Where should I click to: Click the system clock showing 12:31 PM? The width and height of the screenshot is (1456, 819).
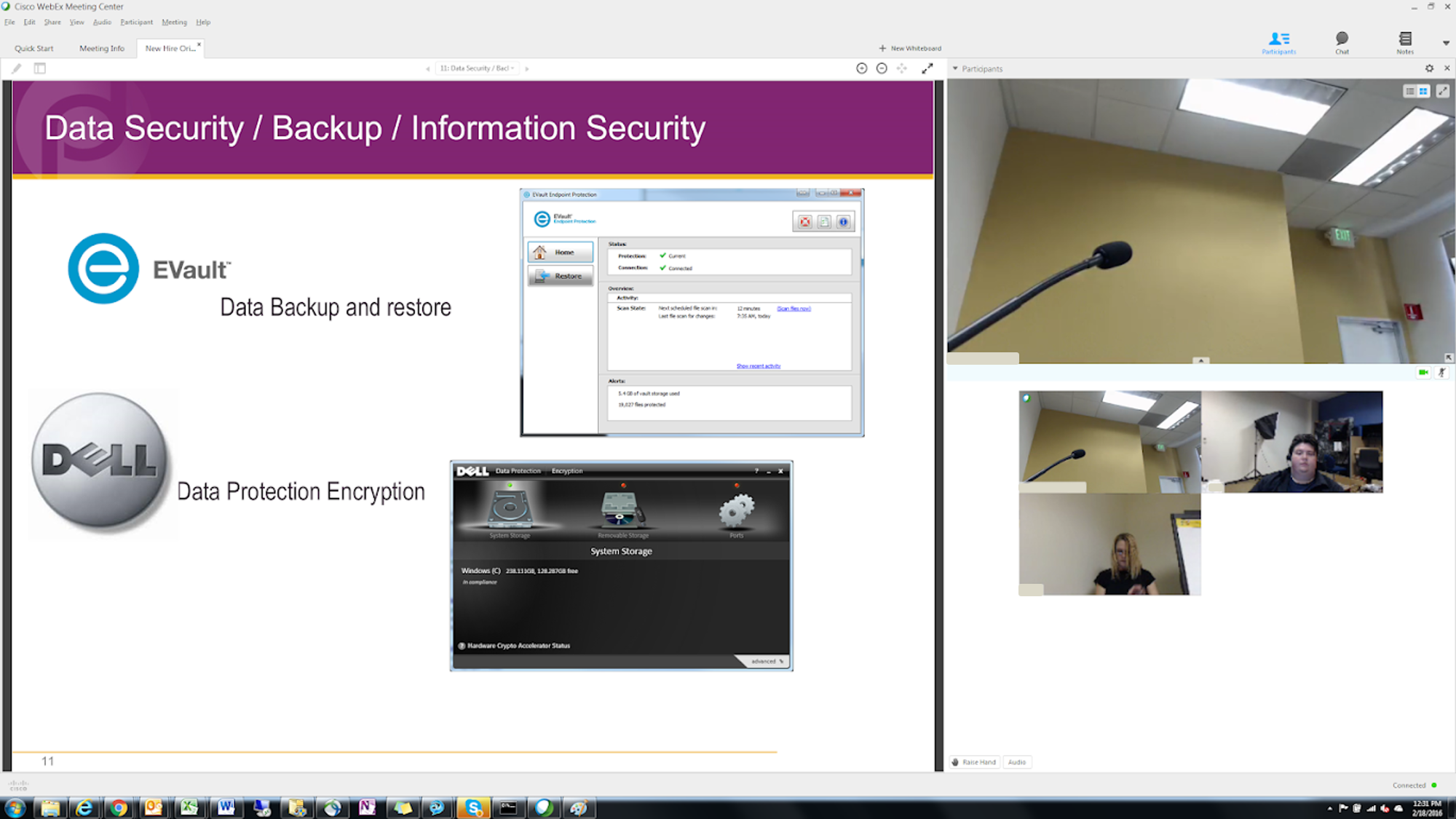(1427, 808)
